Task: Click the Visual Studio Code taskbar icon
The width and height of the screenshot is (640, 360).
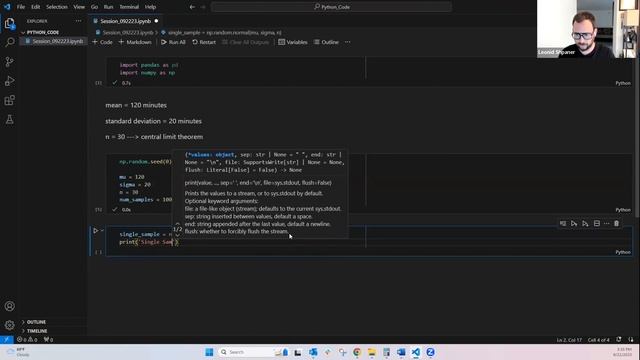Action: click(416, 352)
